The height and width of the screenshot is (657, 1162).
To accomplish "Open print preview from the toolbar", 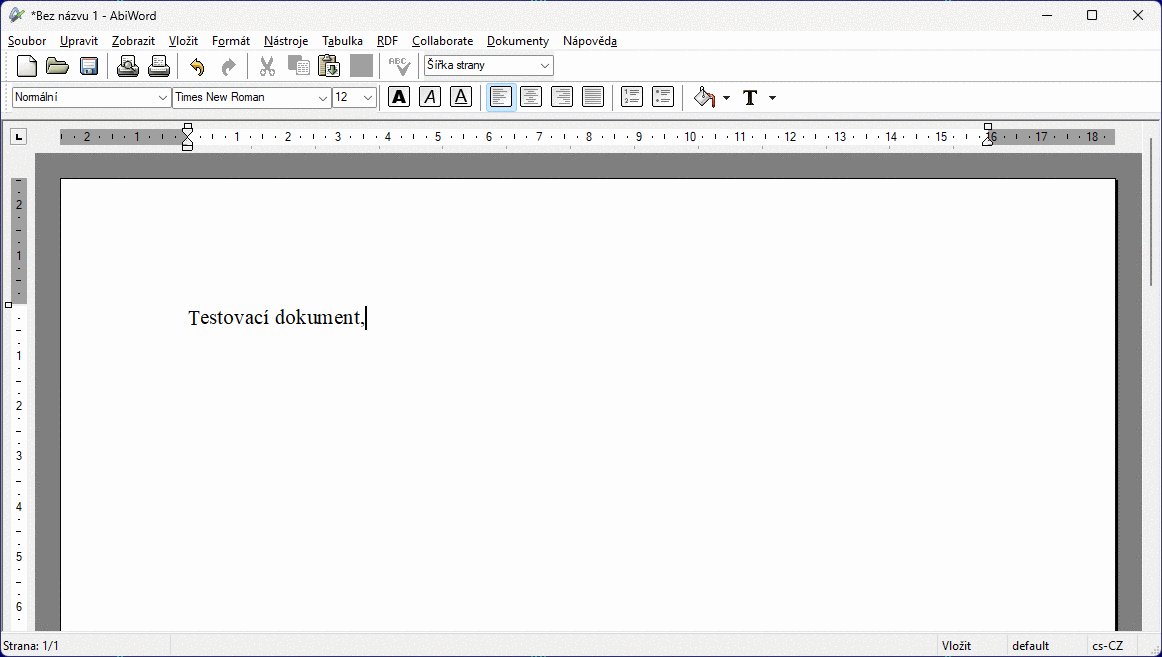I will coord(128,66).
